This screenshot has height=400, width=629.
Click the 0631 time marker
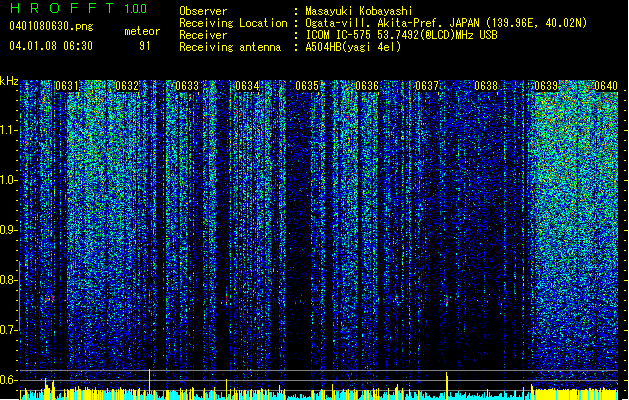(x=67, y=86)
